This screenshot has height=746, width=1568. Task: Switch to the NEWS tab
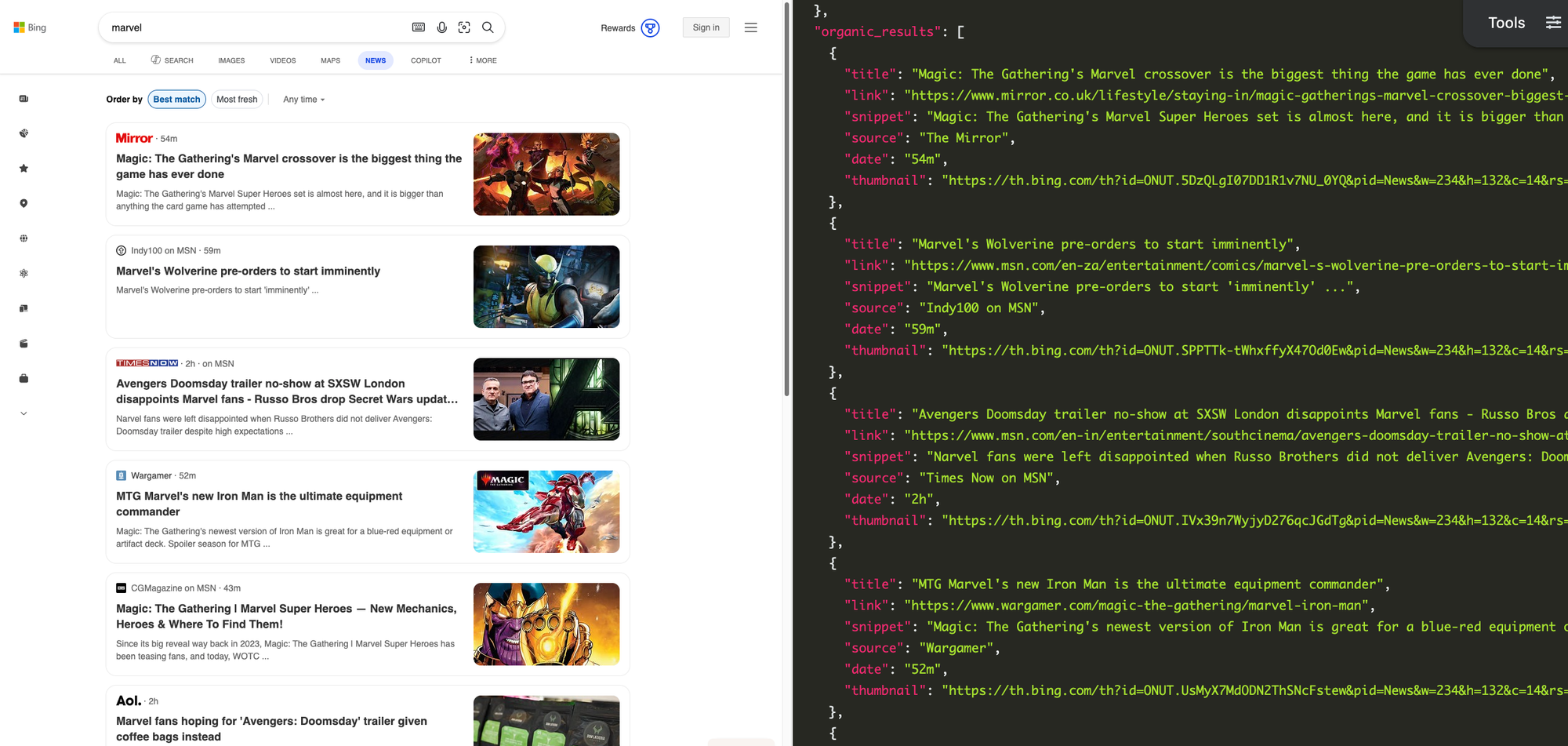click(x=376, y=60)
